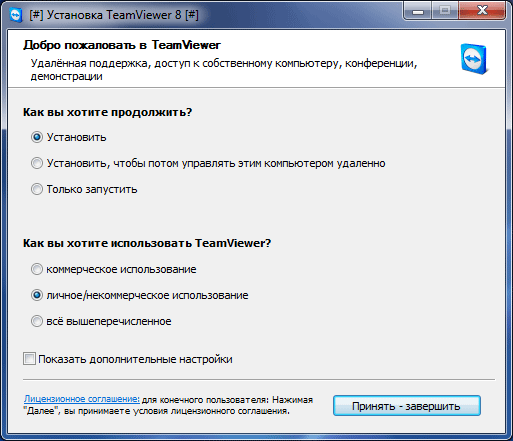Click the disabled maximize button in the title bar
This screenshot has width=513, height=441.
(445, 11)
